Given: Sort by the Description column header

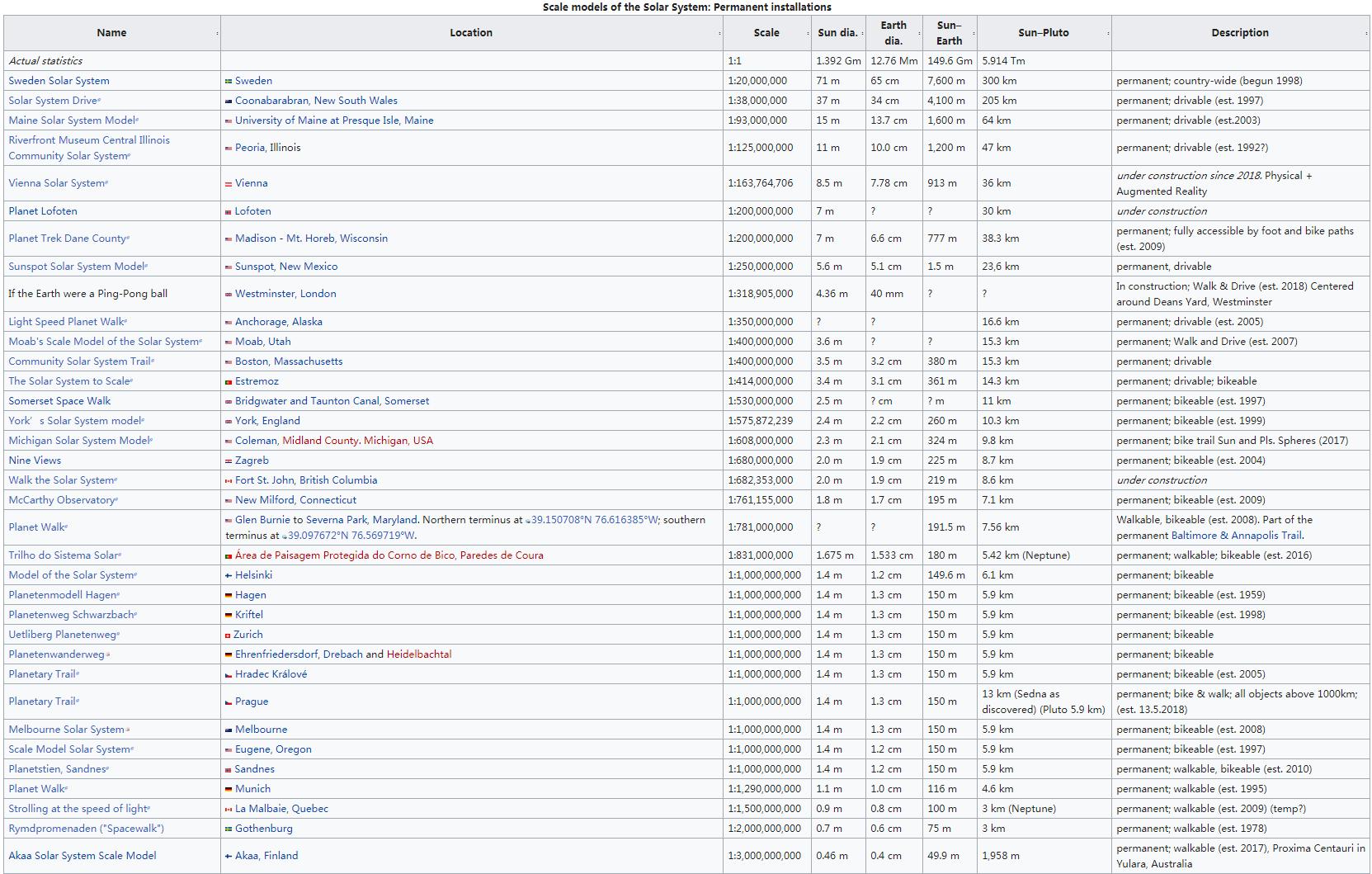Looking at the screenshot, I should [x=1239, y=33].
